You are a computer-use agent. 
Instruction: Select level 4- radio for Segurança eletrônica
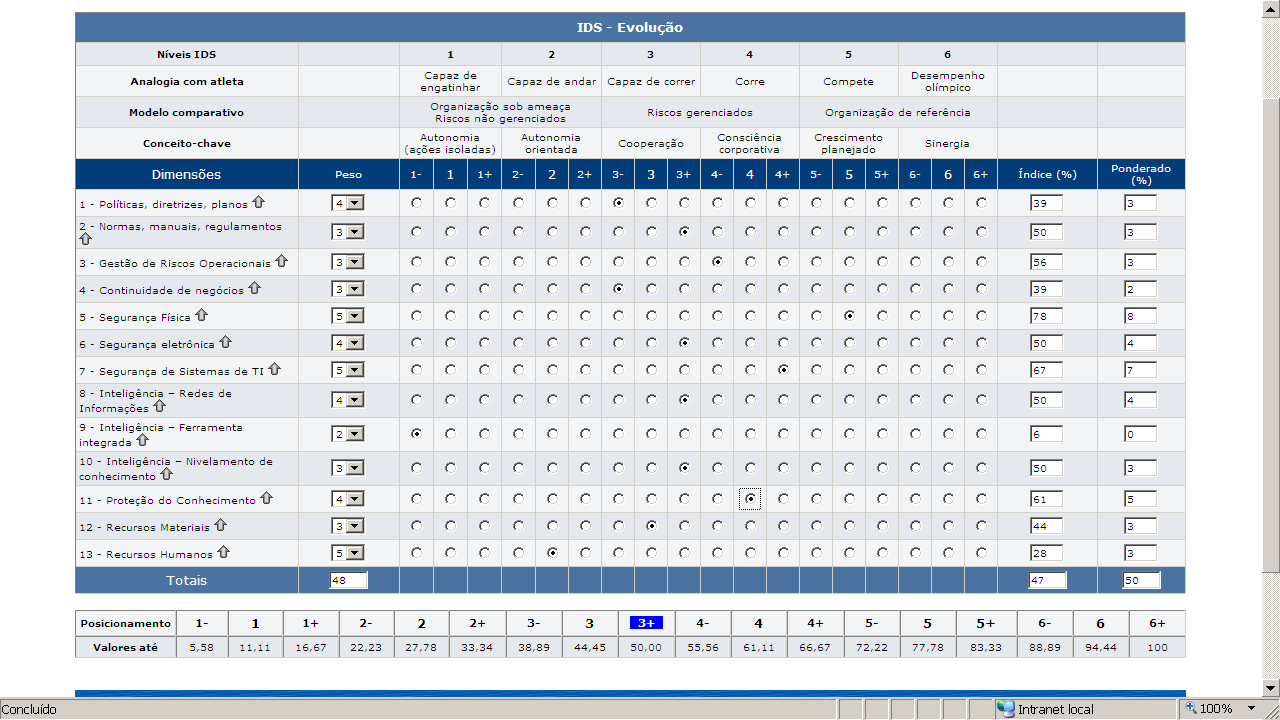717,343
